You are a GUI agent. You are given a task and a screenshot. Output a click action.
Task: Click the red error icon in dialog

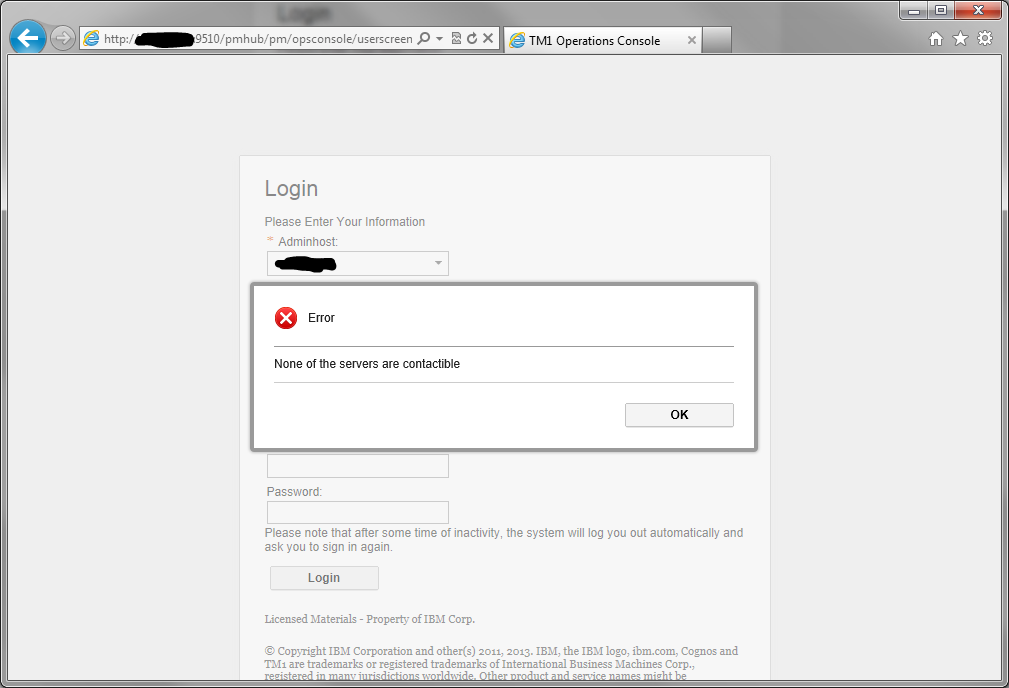[x=286, y=318]
